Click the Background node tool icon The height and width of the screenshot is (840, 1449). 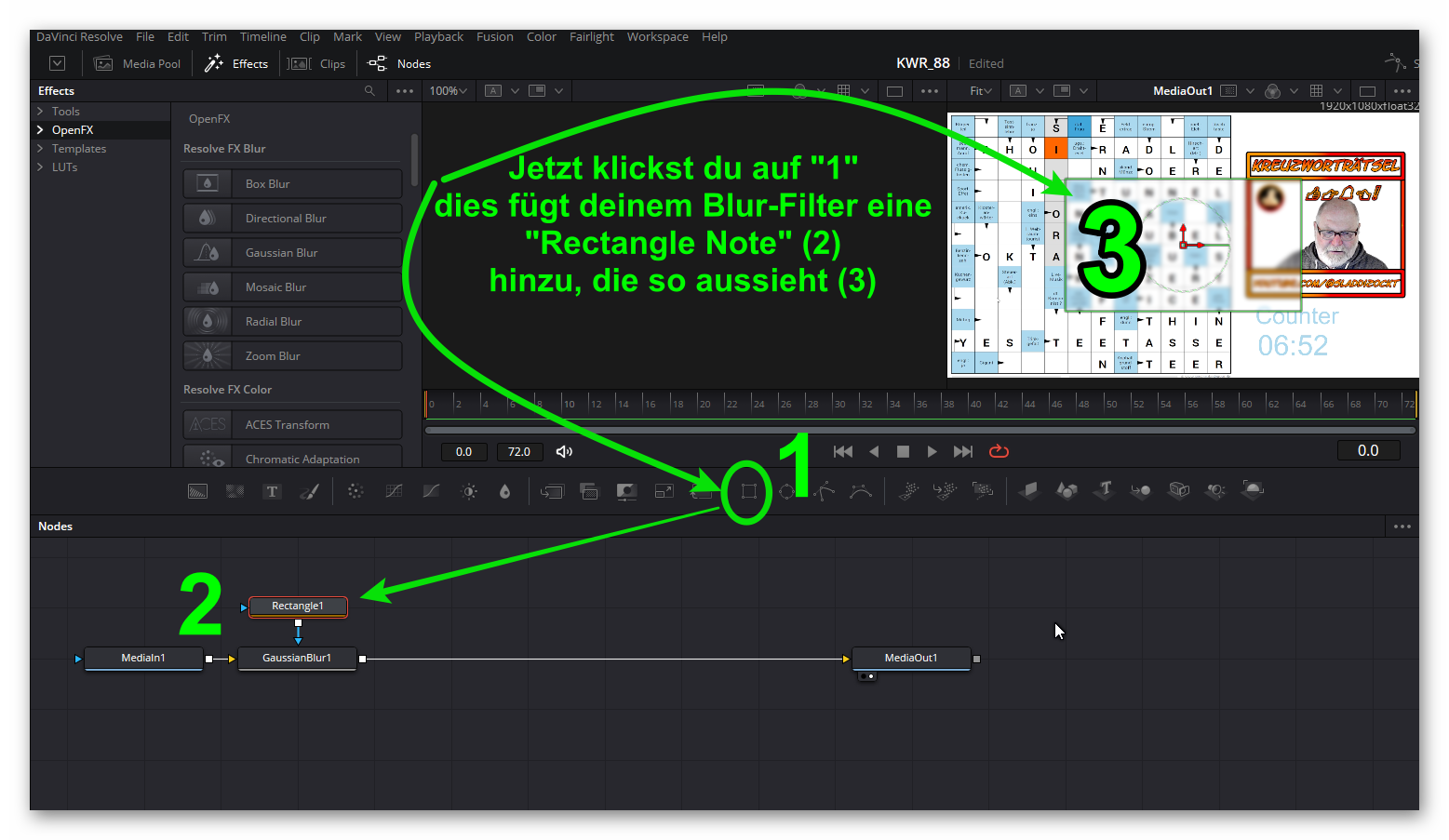[197, 491]
